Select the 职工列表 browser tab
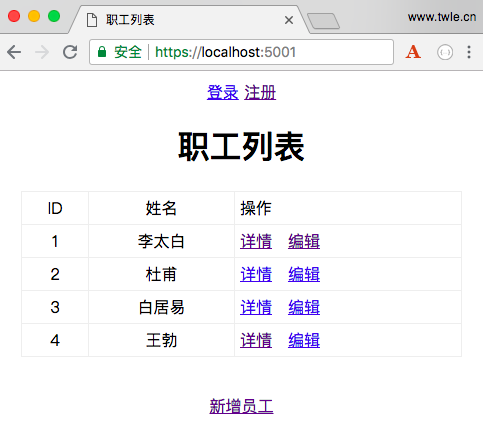 pyautogui.click(x=188, y=20)
